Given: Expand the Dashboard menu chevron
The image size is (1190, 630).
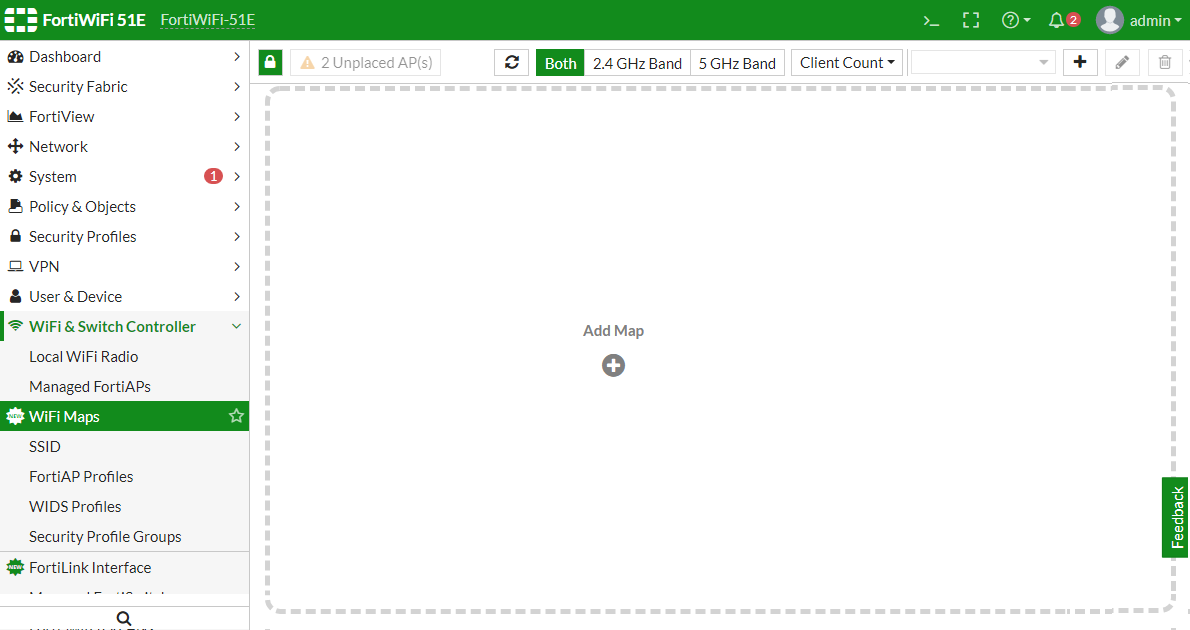Looking at the screenshot, I should (x=237, y=57).
